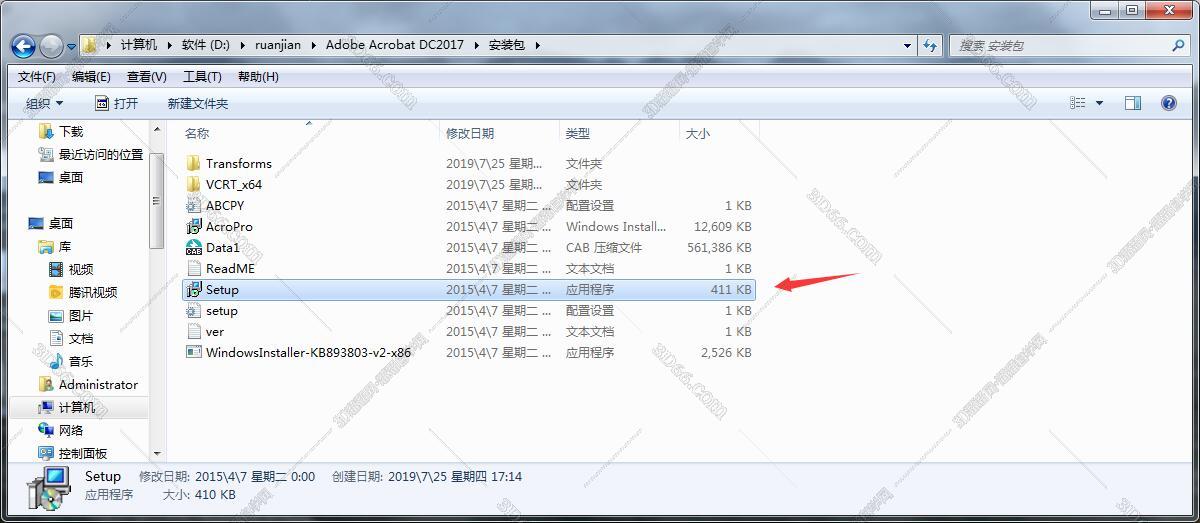Select the ver text file icon
This screenshot has width=1200, height=523.
[194, 331]
